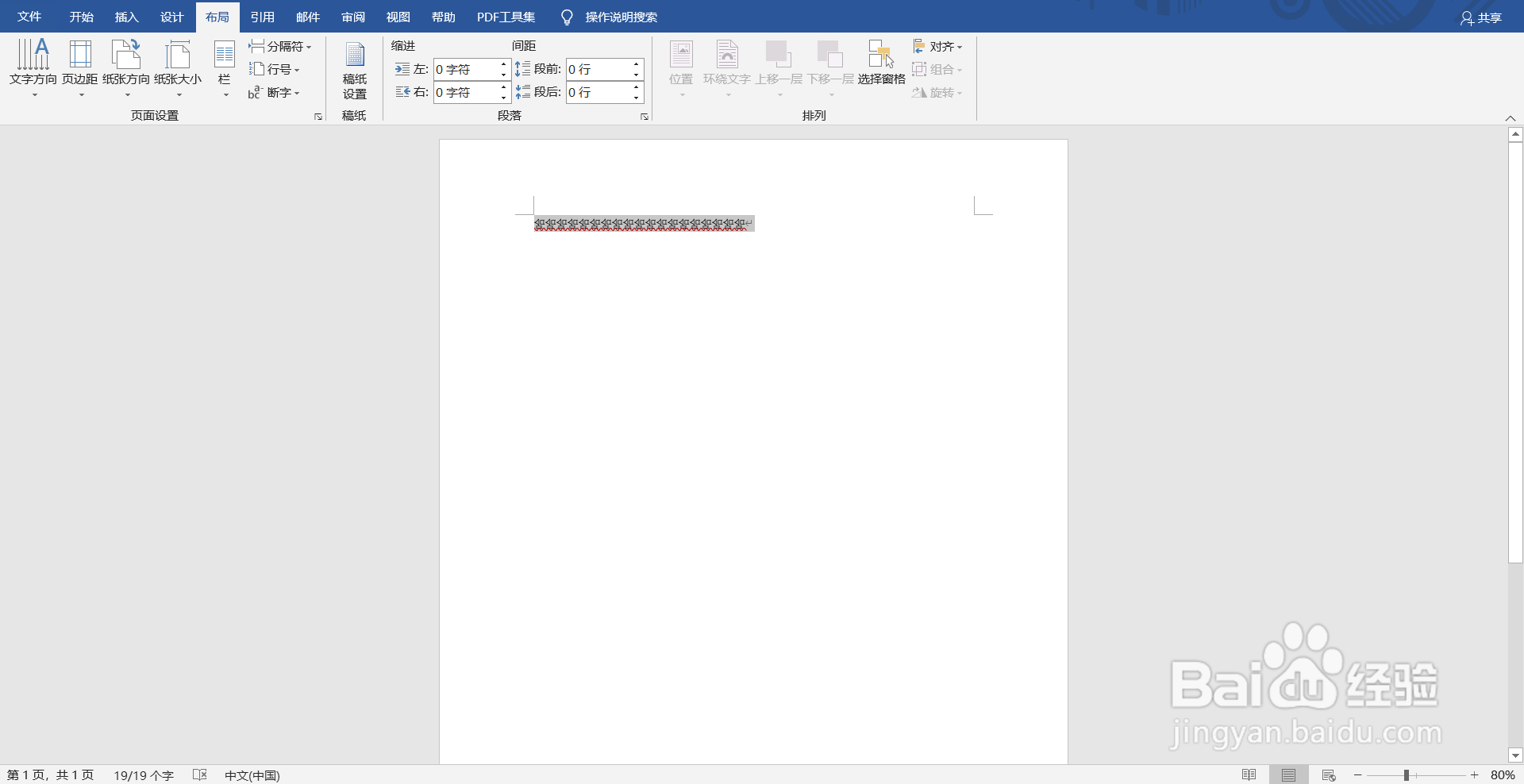1524x784 pixels.
Task: Switch to the 视图 tab
Action: click(398, 17)
